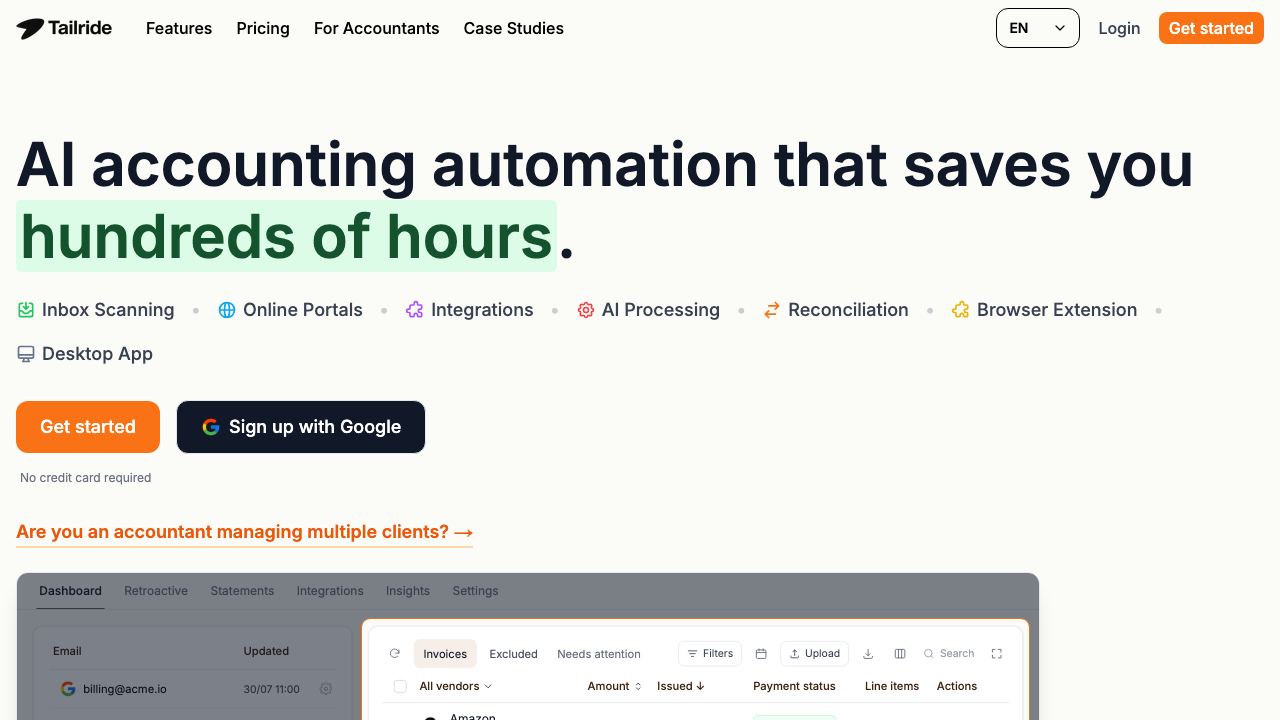Open Case Studies in the navigation
The width and height of the screenshot is (1280, 720).
pyautogui.click(x=514, y=28)
